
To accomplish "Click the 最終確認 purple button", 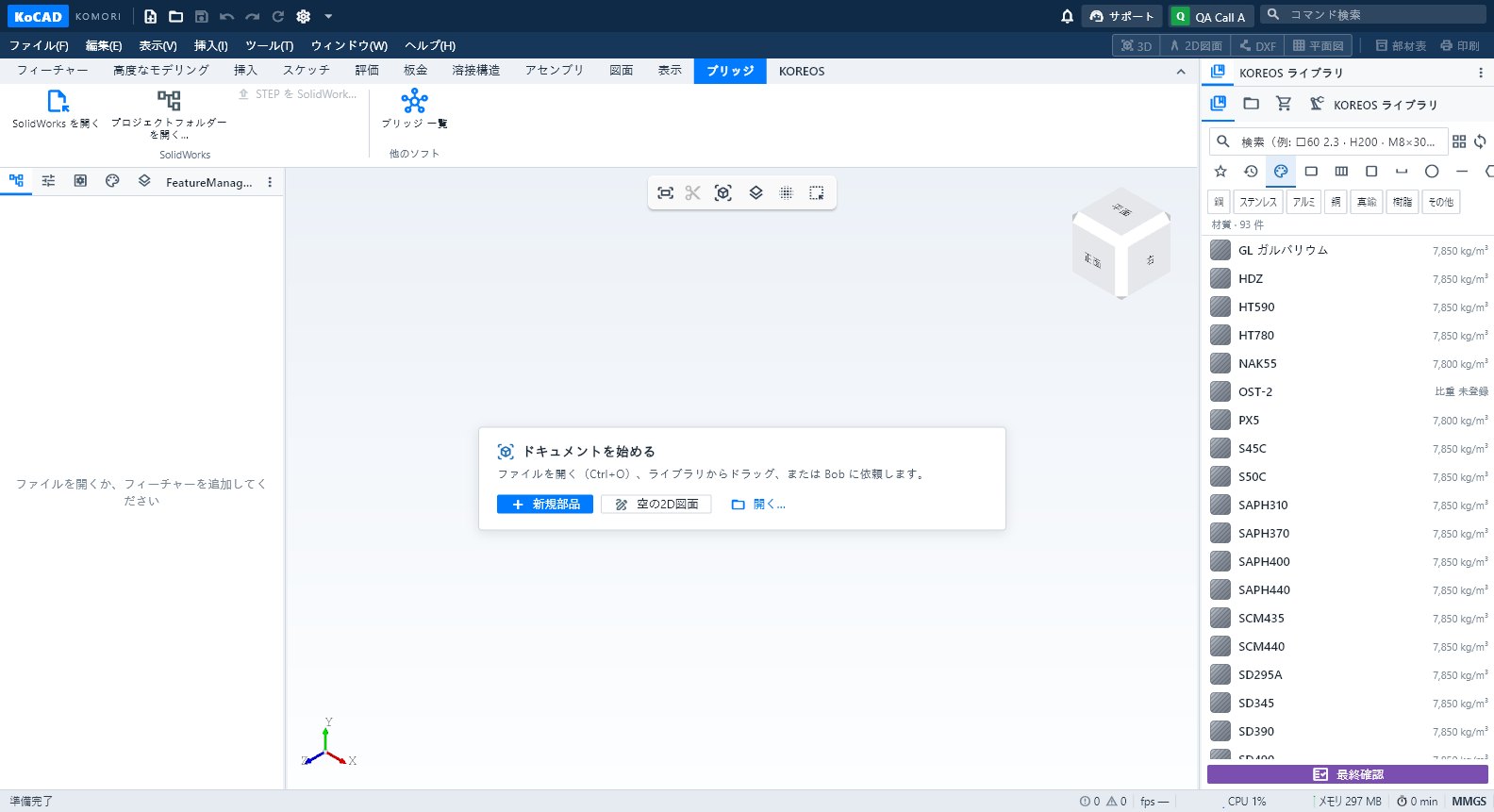I will [x=1348, y=774].
